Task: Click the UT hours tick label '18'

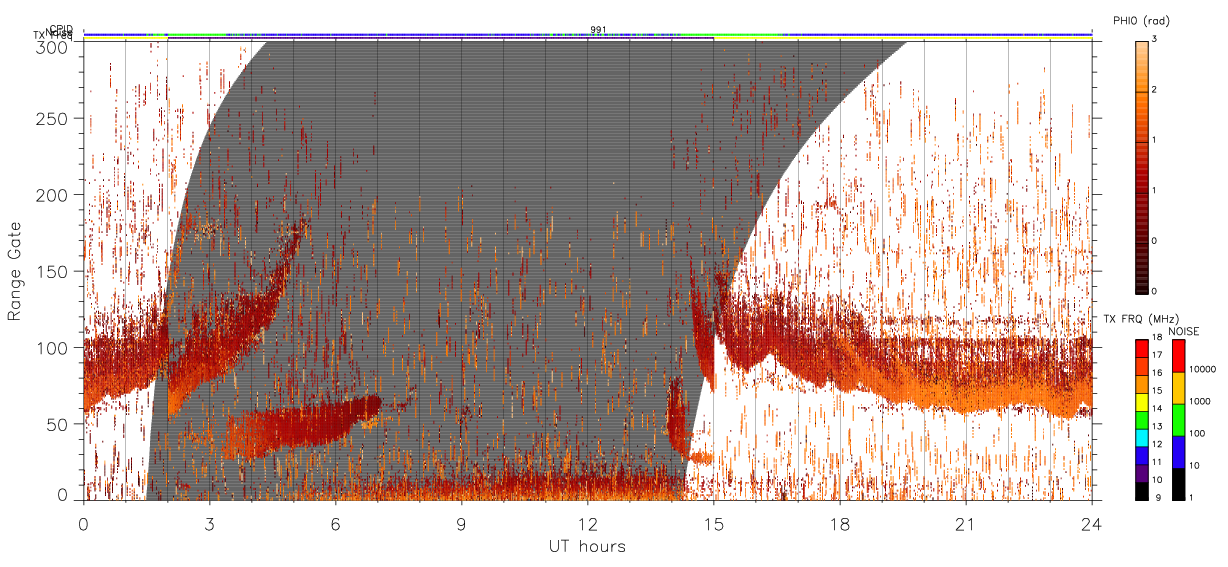Action: (840, 524)
